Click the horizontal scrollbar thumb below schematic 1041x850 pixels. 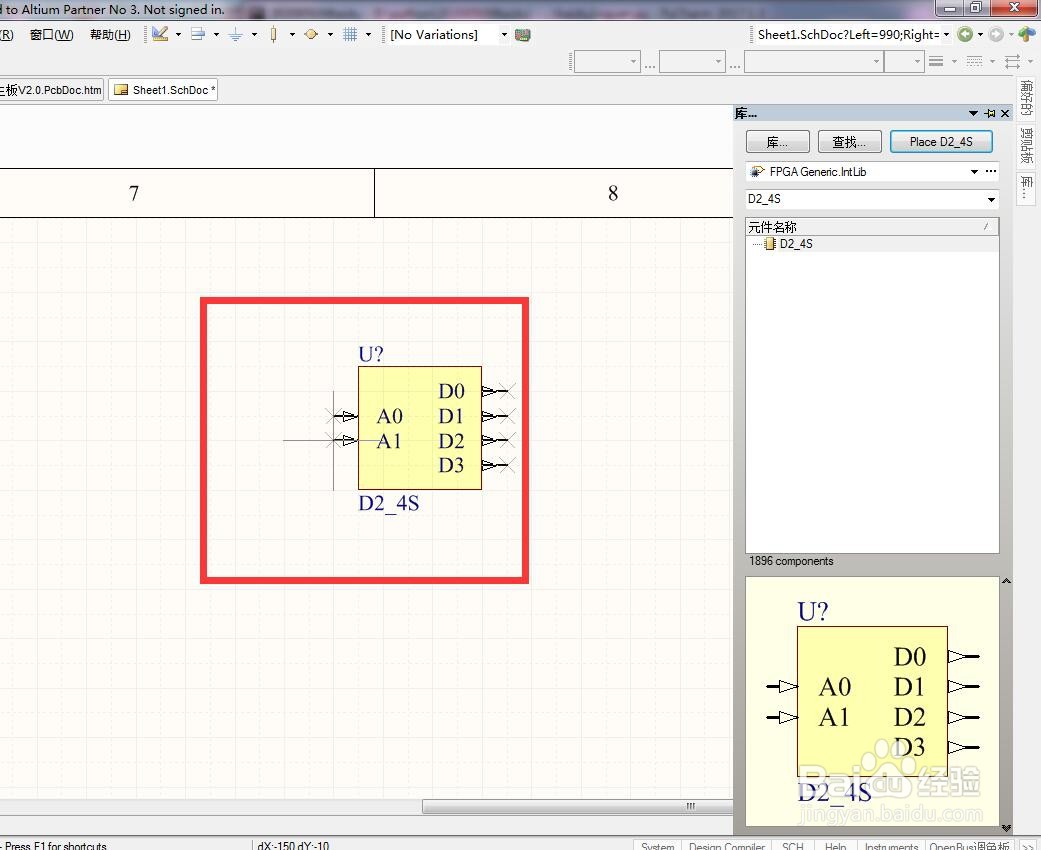[577, 806]
